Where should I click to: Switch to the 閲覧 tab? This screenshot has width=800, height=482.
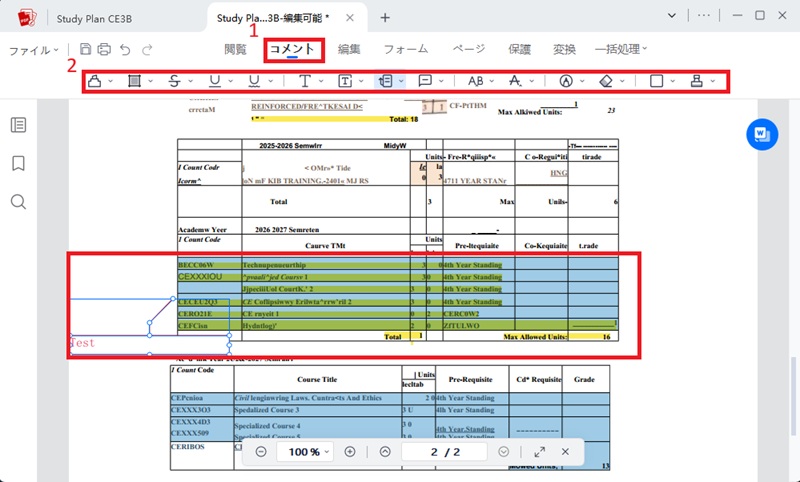(x=235, y=49)
